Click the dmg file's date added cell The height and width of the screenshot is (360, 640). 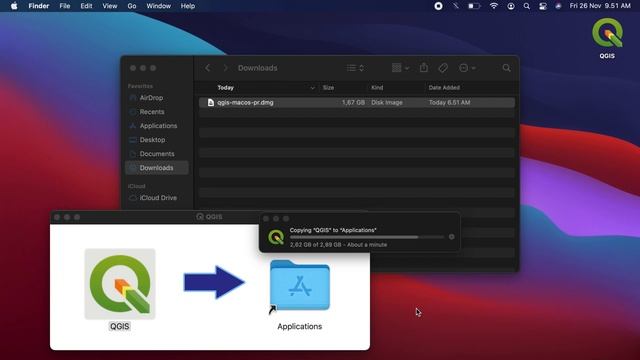click(x=449, y=102)
